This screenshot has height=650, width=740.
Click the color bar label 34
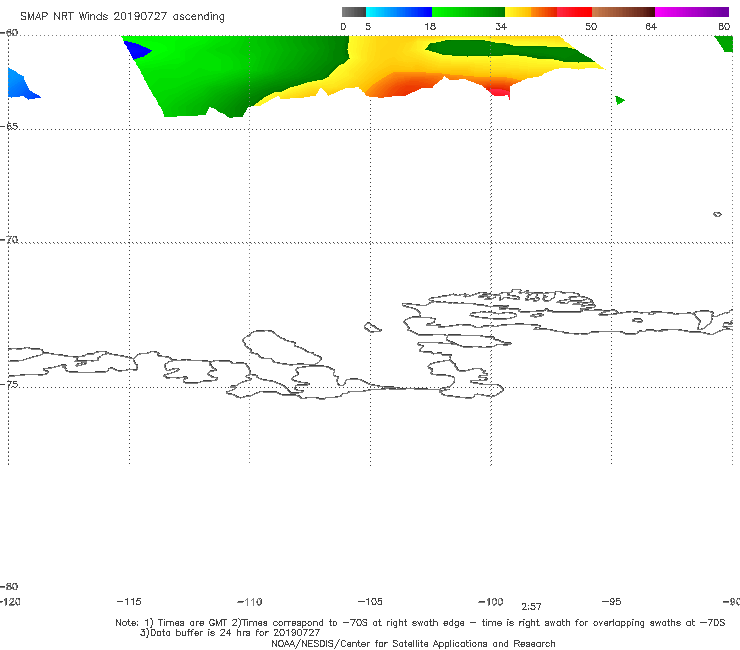click(x=501, y=27)
